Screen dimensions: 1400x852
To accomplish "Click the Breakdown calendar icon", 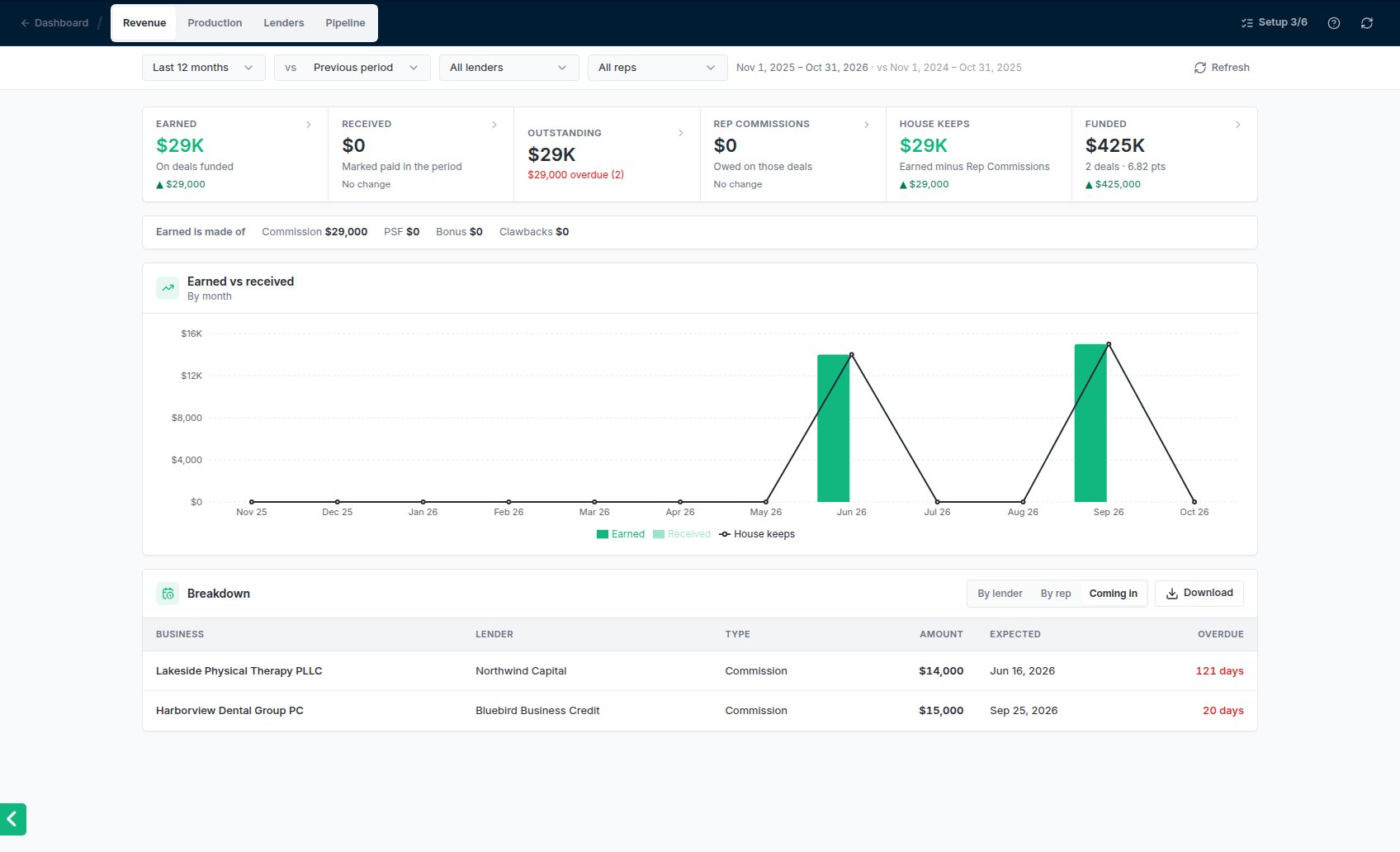I will (168, 594).
